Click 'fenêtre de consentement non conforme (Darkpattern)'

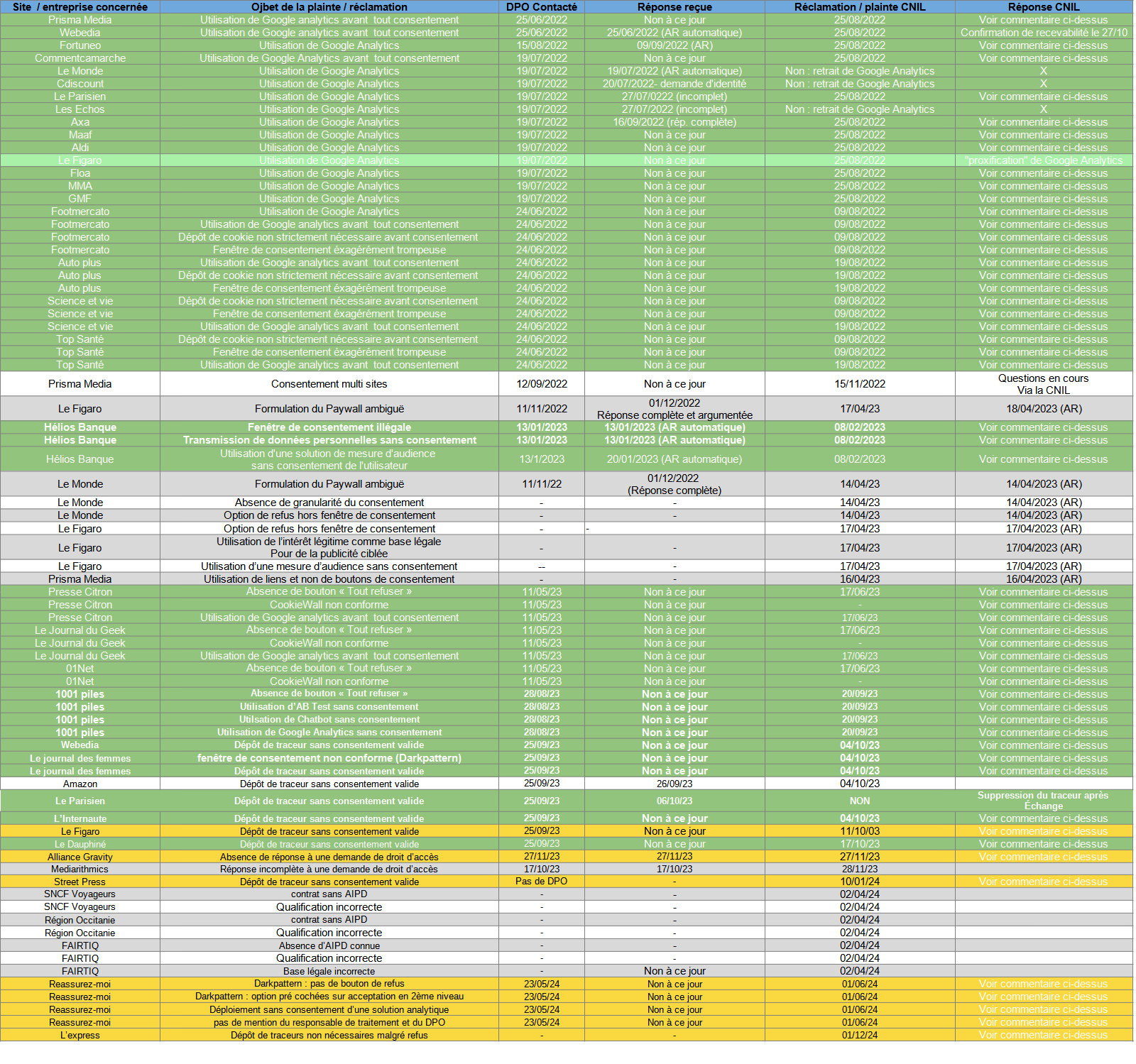[329, 758]
